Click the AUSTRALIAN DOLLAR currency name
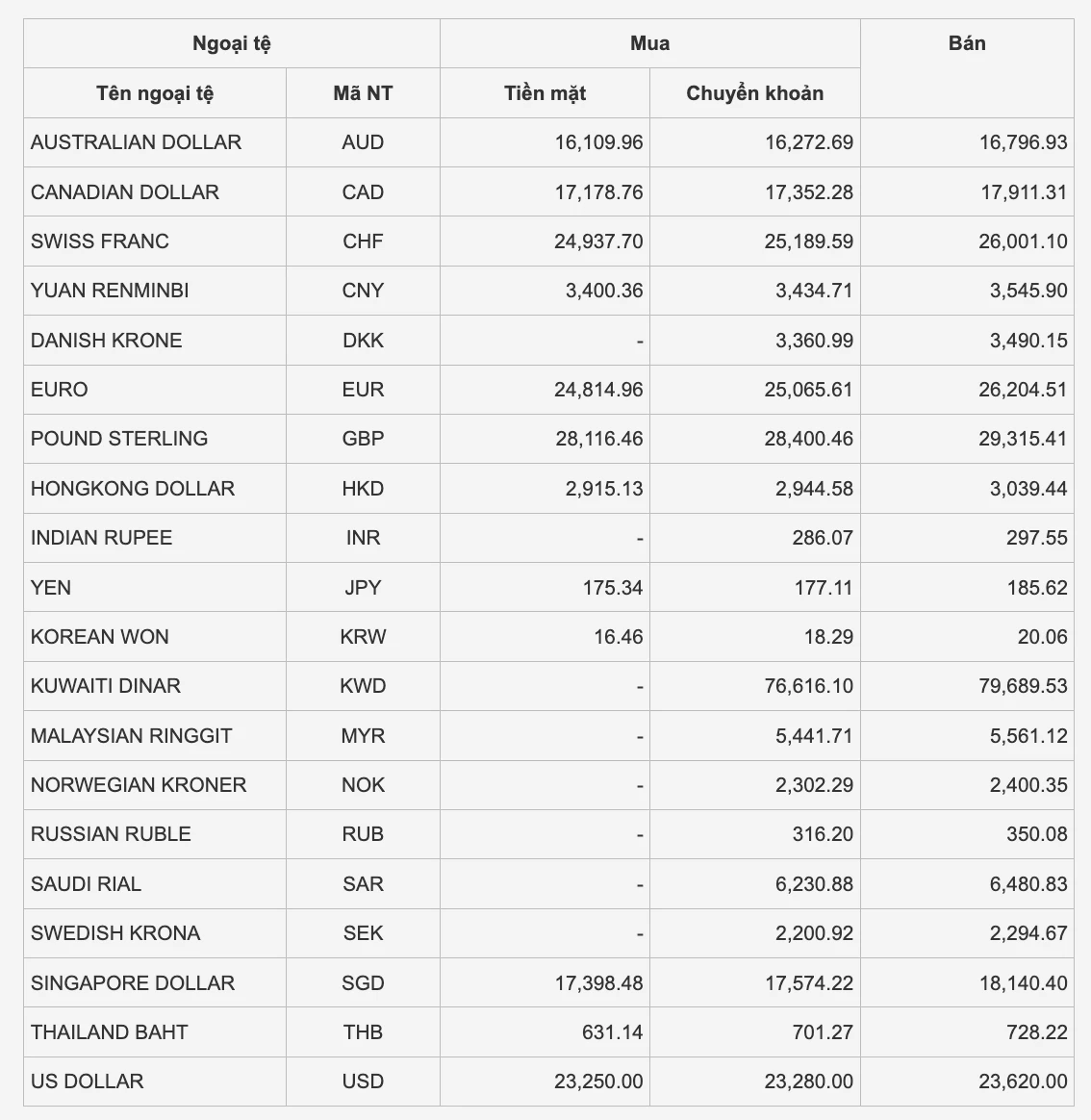This screenshot has height=1120, width=1091. (136, 142)
